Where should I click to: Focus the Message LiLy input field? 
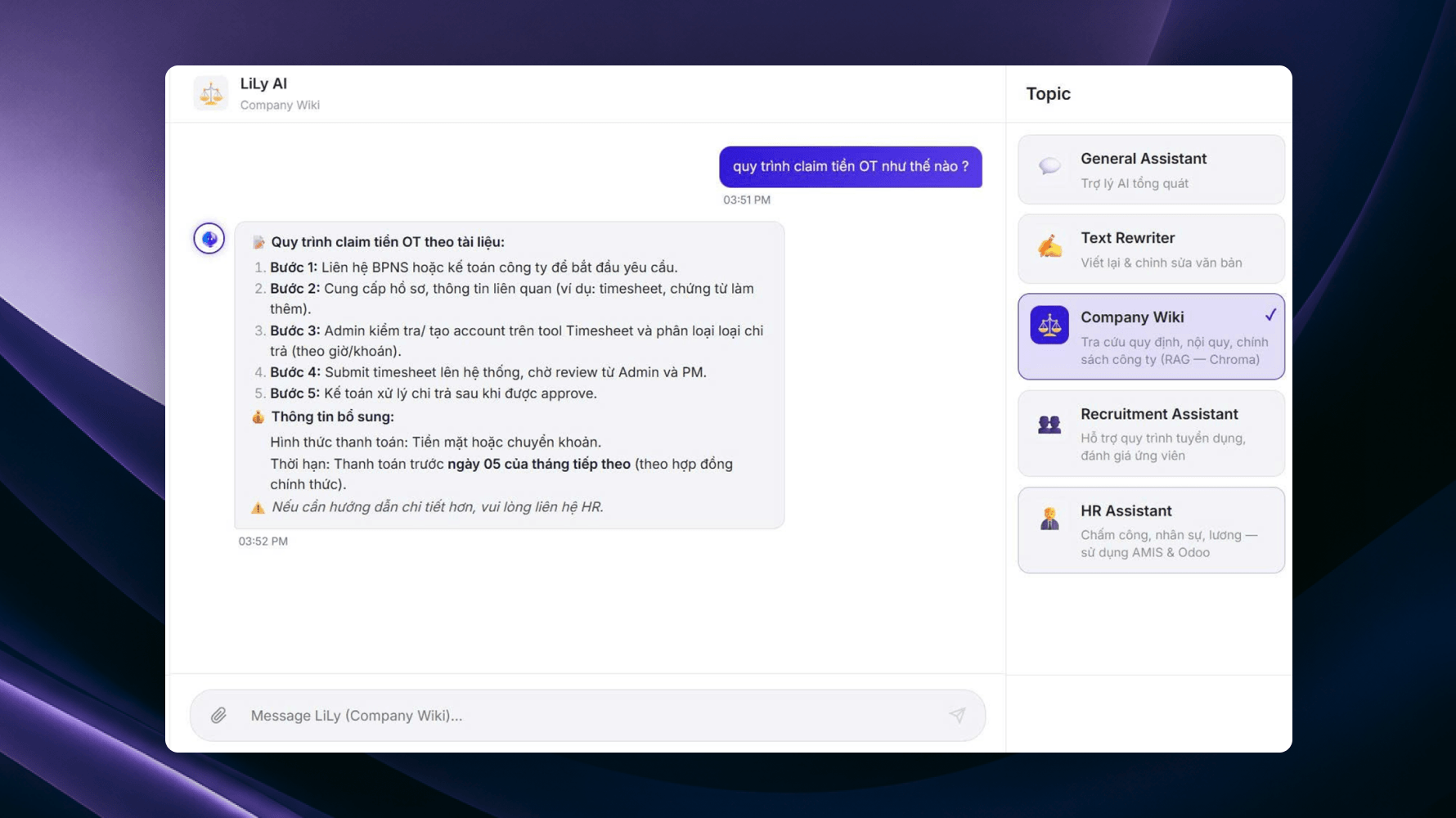587,716
